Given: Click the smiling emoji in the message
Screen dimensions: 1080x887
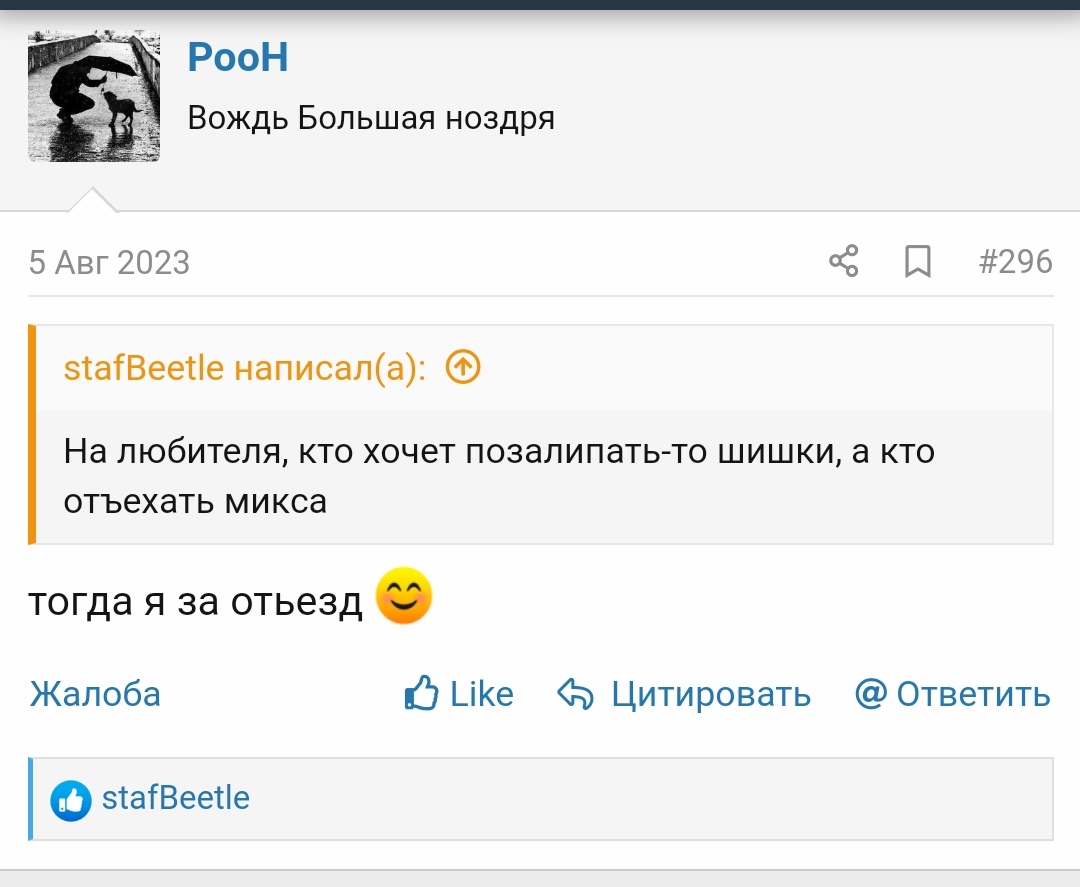Looking at the screenshot, I should pos(404,596).
